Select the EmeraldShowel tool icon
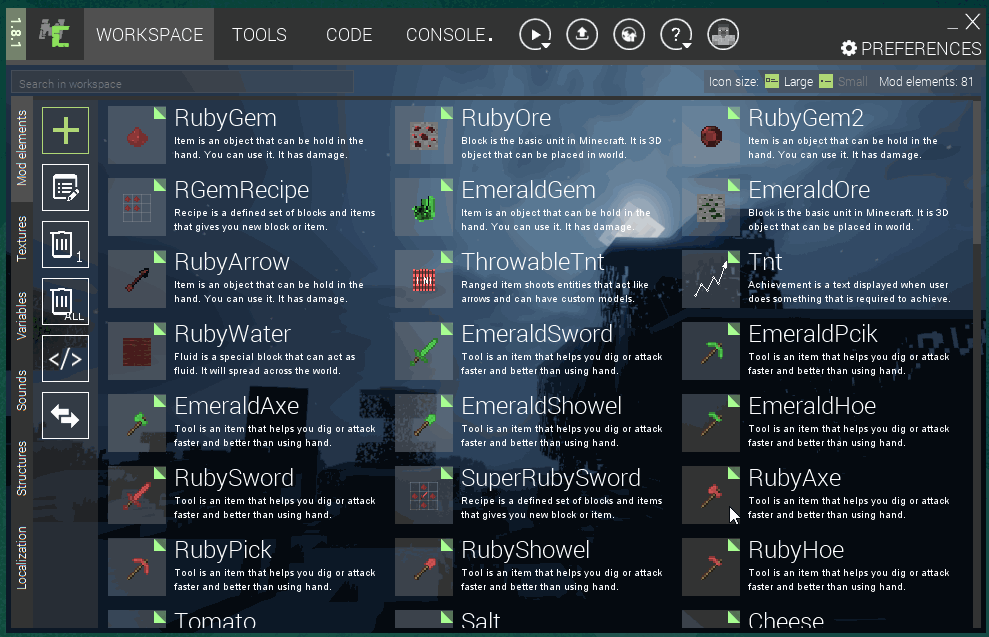989x637 pixels. (424, 423)
